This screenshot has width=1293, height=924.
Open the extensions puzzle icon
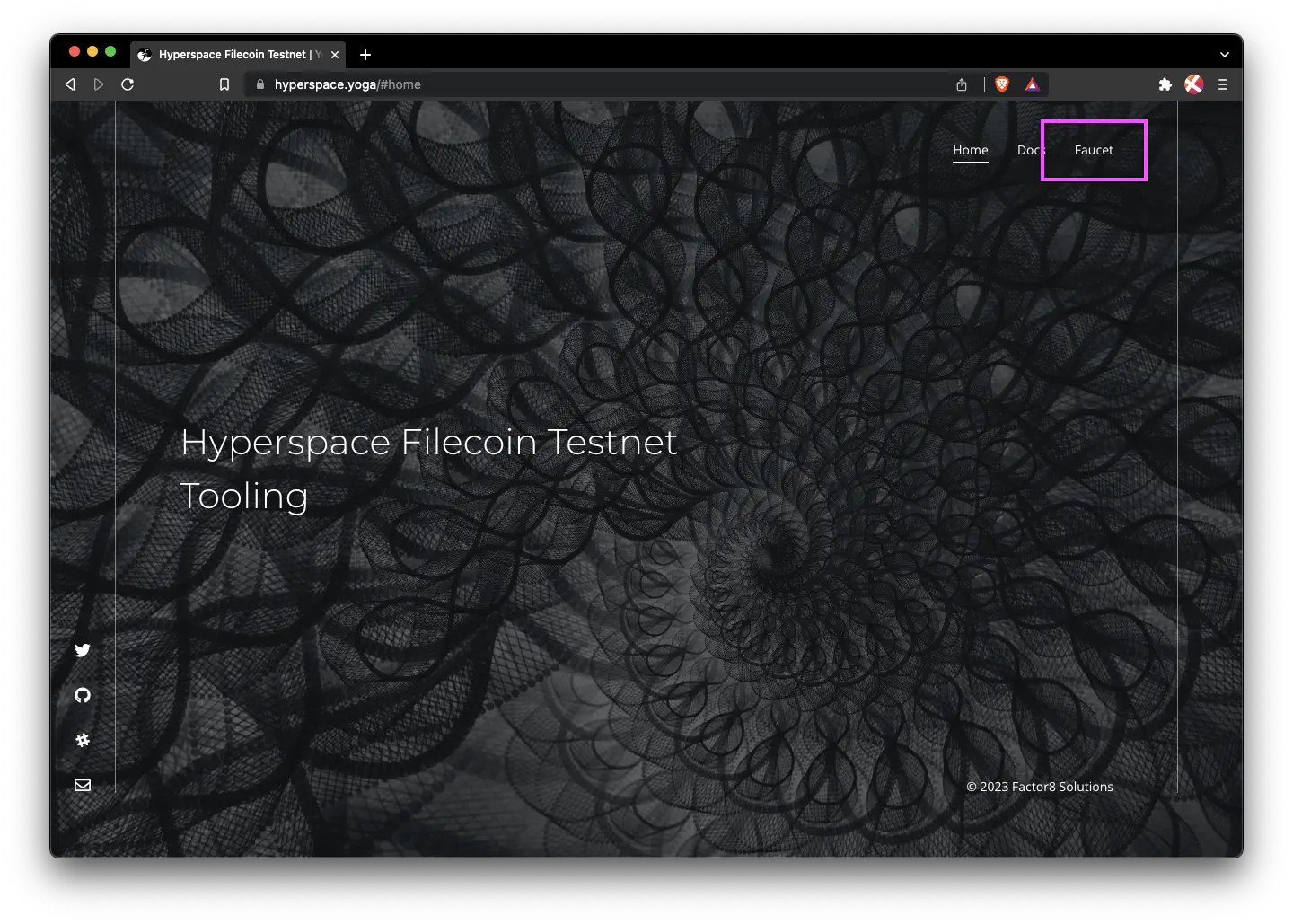pyautogui.click(x=1165, y=84)
